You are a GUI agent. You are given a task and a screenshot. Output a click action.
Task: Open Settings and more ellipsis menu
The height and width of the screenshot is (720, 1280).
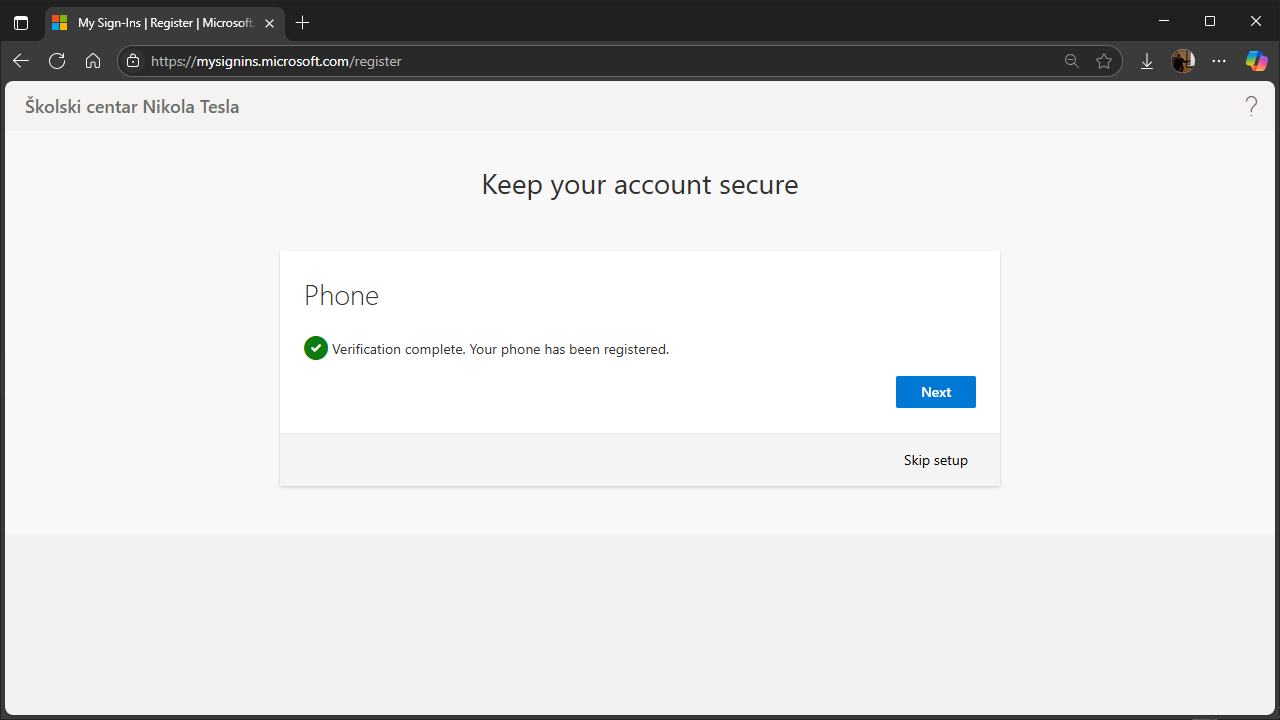click(x=1219, y=61)
